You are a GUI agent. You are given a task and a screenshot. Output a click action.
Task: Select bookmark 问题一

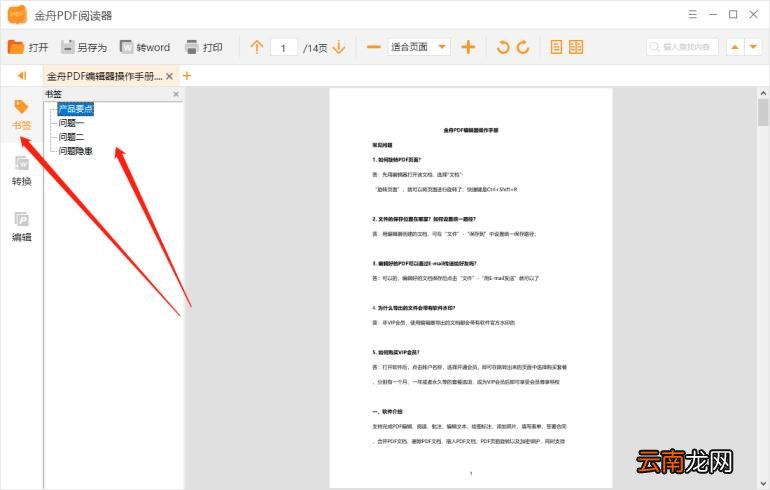click(71, 123)
